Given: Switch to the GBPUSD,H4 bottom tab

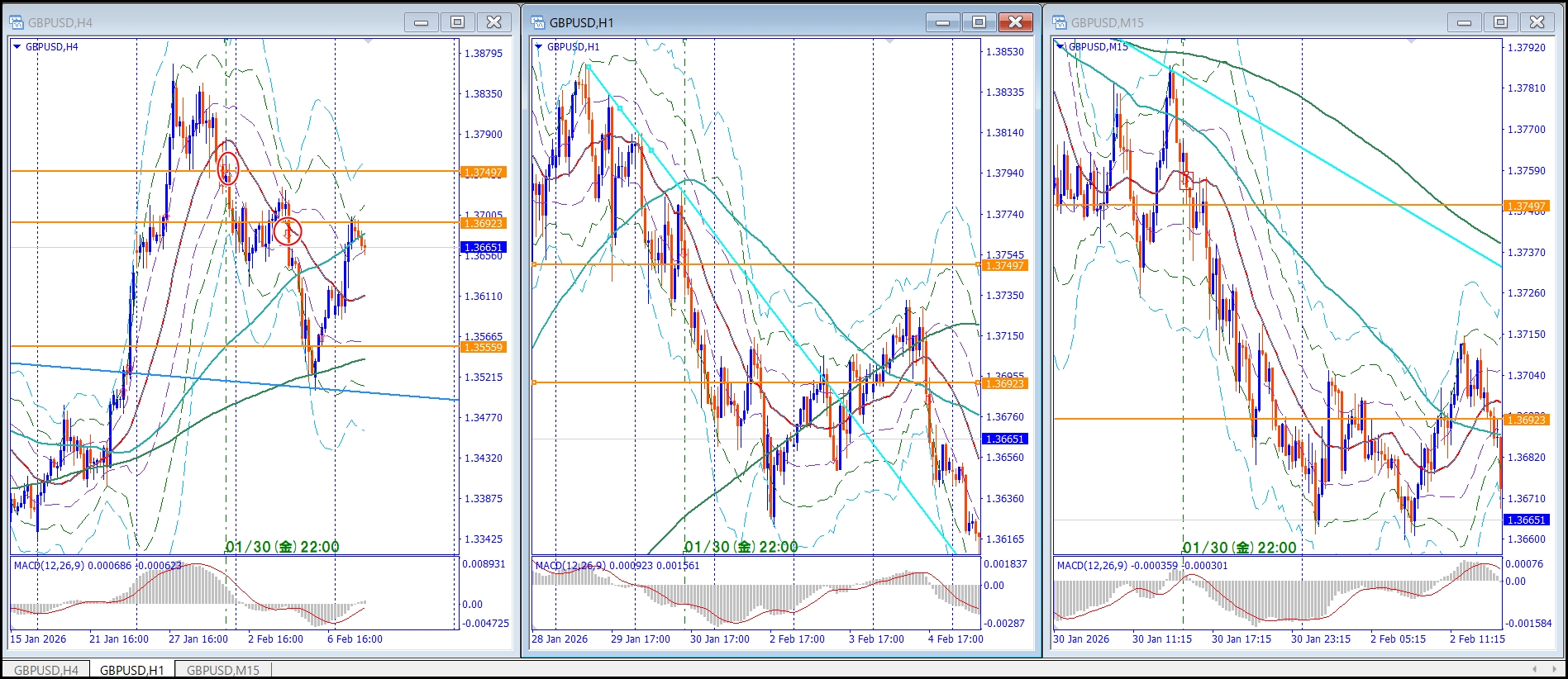Looking at the screenshot, I should click(46, 670).
